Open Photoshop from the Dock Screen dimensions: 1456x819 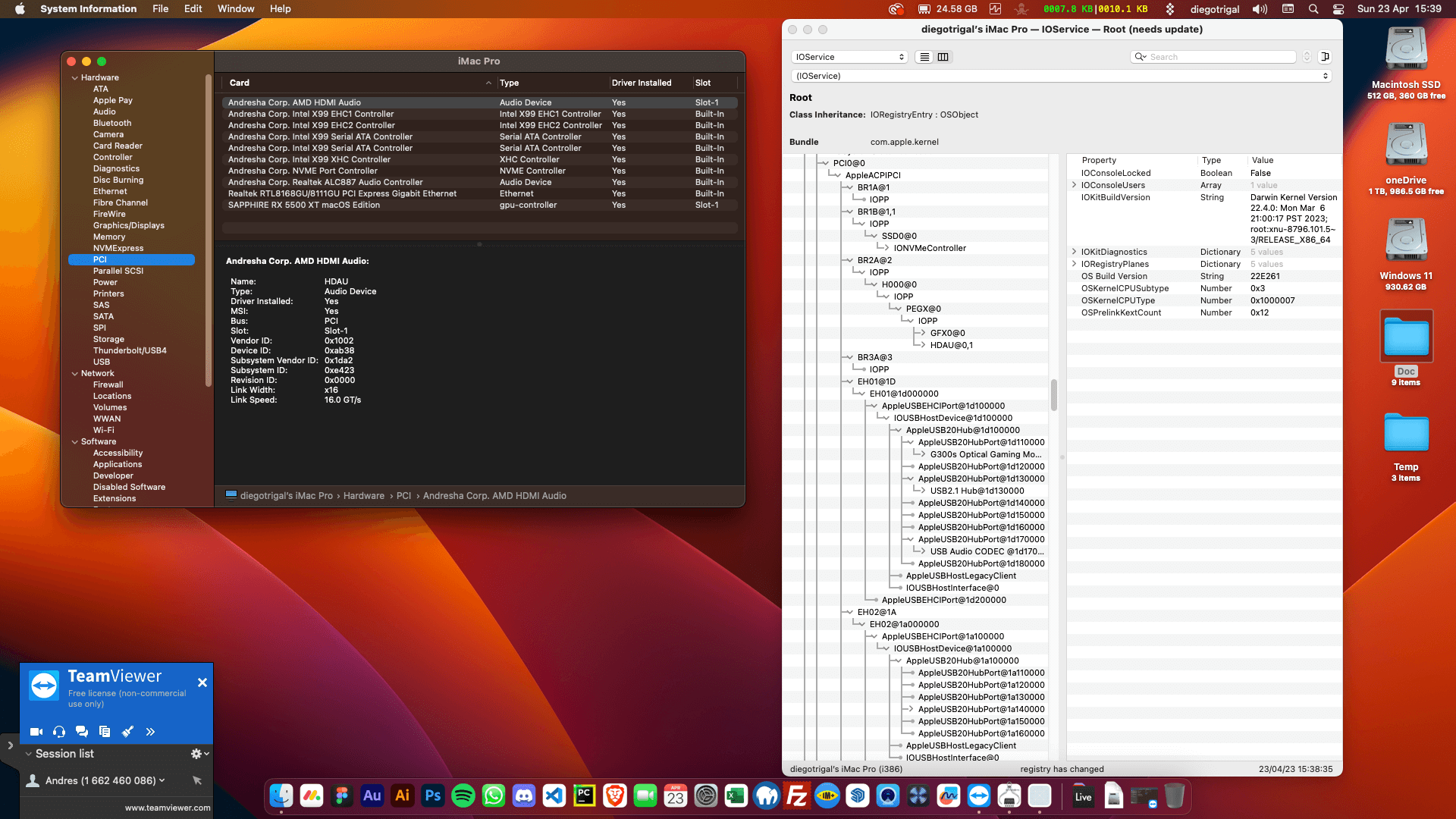(433, 795)
